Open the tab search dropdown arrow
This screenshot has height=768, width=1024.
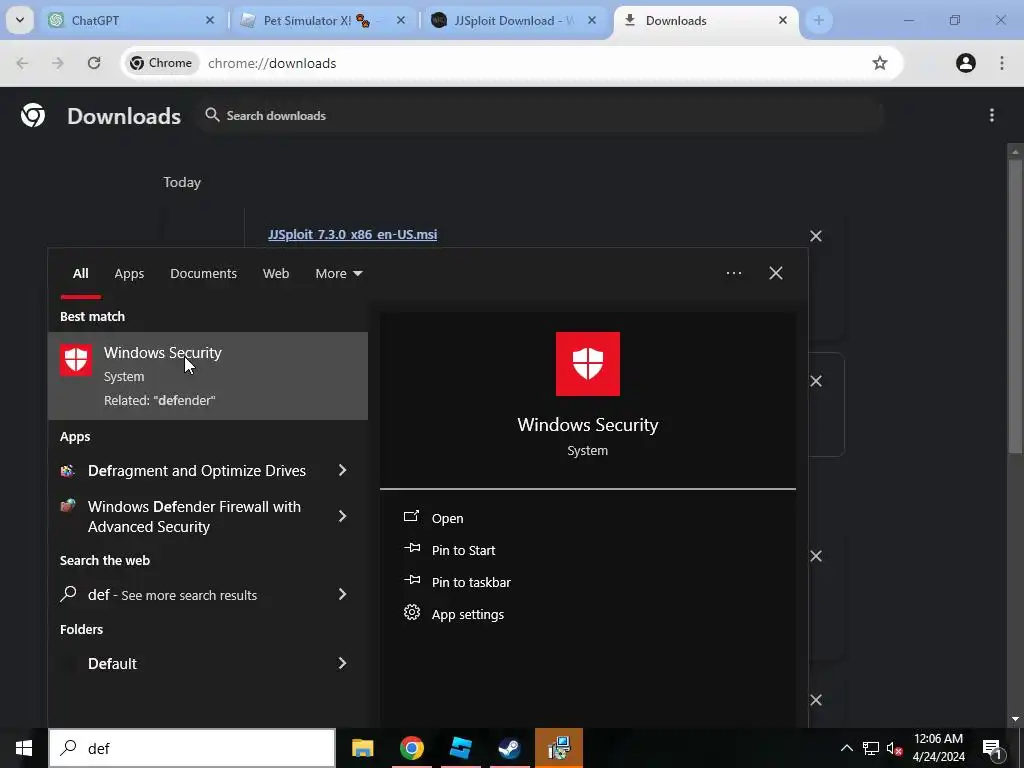20,20
